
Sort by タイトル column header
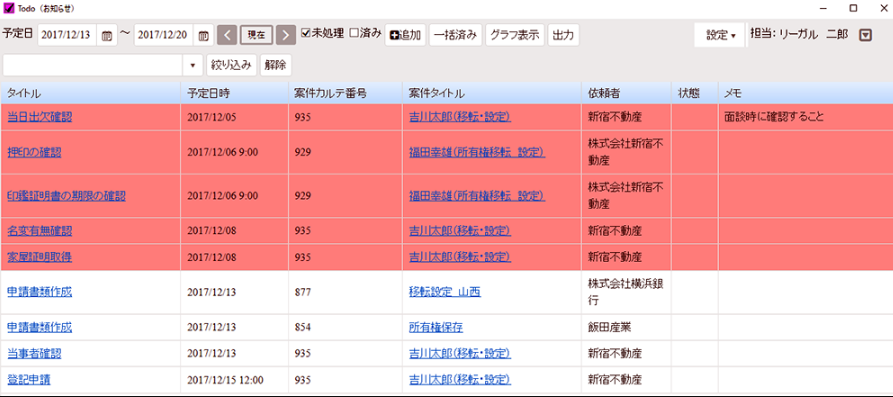click(x=92, y=93)
